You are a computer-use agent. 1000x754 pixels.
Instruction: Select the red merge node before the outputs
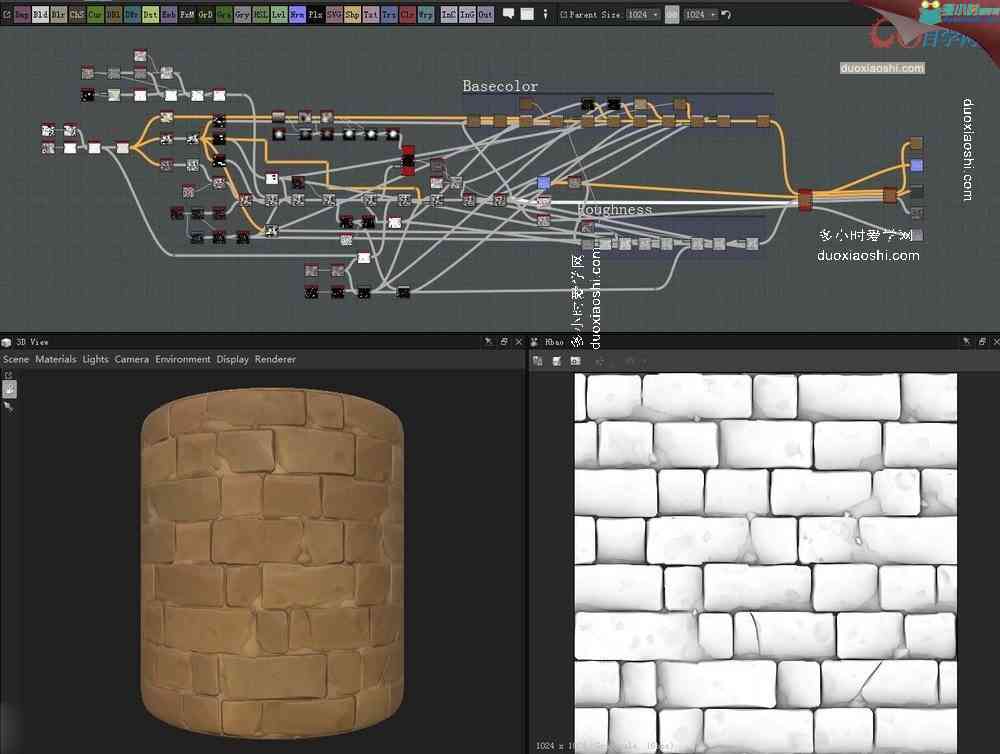coord(805,199)
